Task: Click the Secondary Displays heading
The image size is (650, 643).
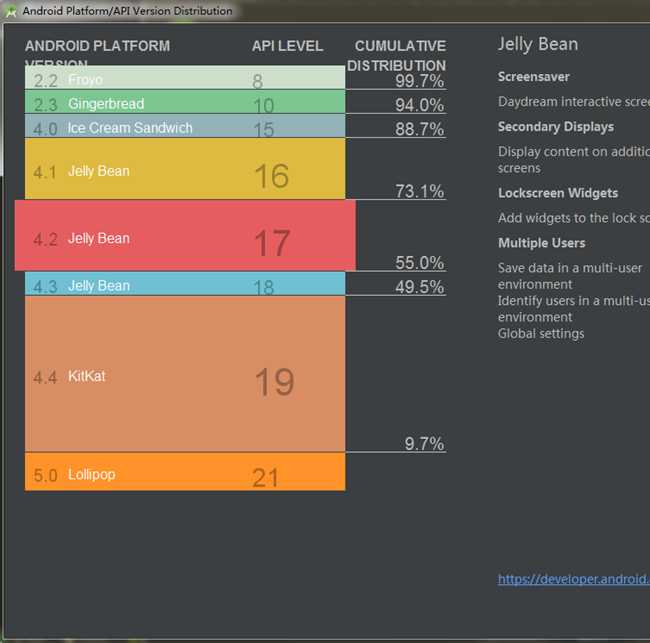Action: (556, 127)
